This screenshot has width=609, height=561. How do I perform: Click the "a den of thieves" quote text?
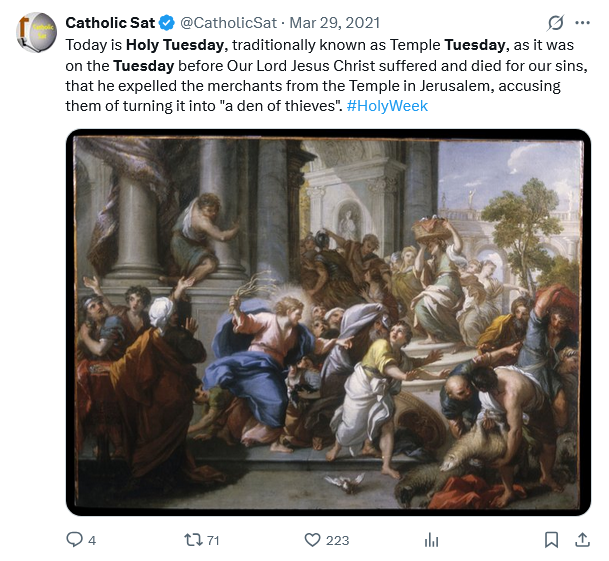pos(301,105)
